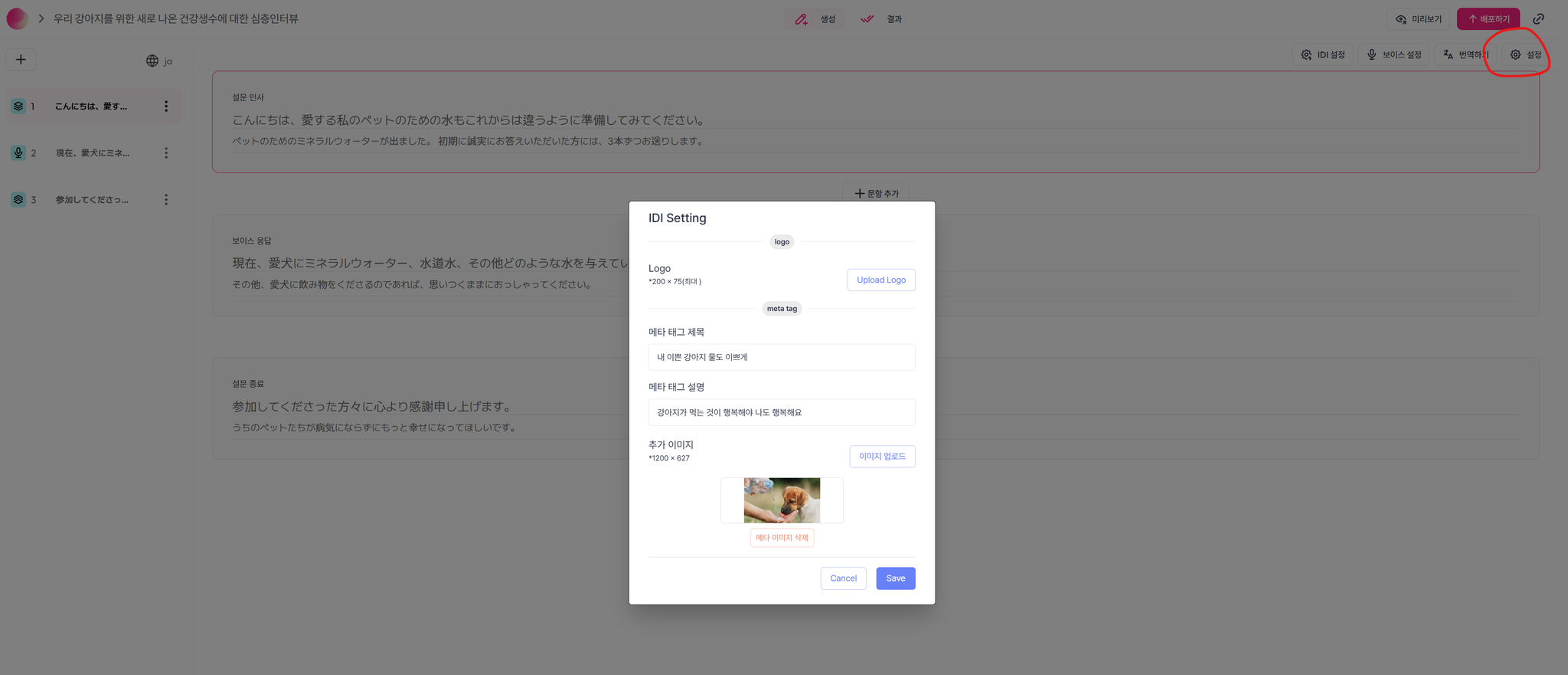Screen dimensions: 1568x675
Task: Click the copy link chain icon
Action: pos(1538,19)
